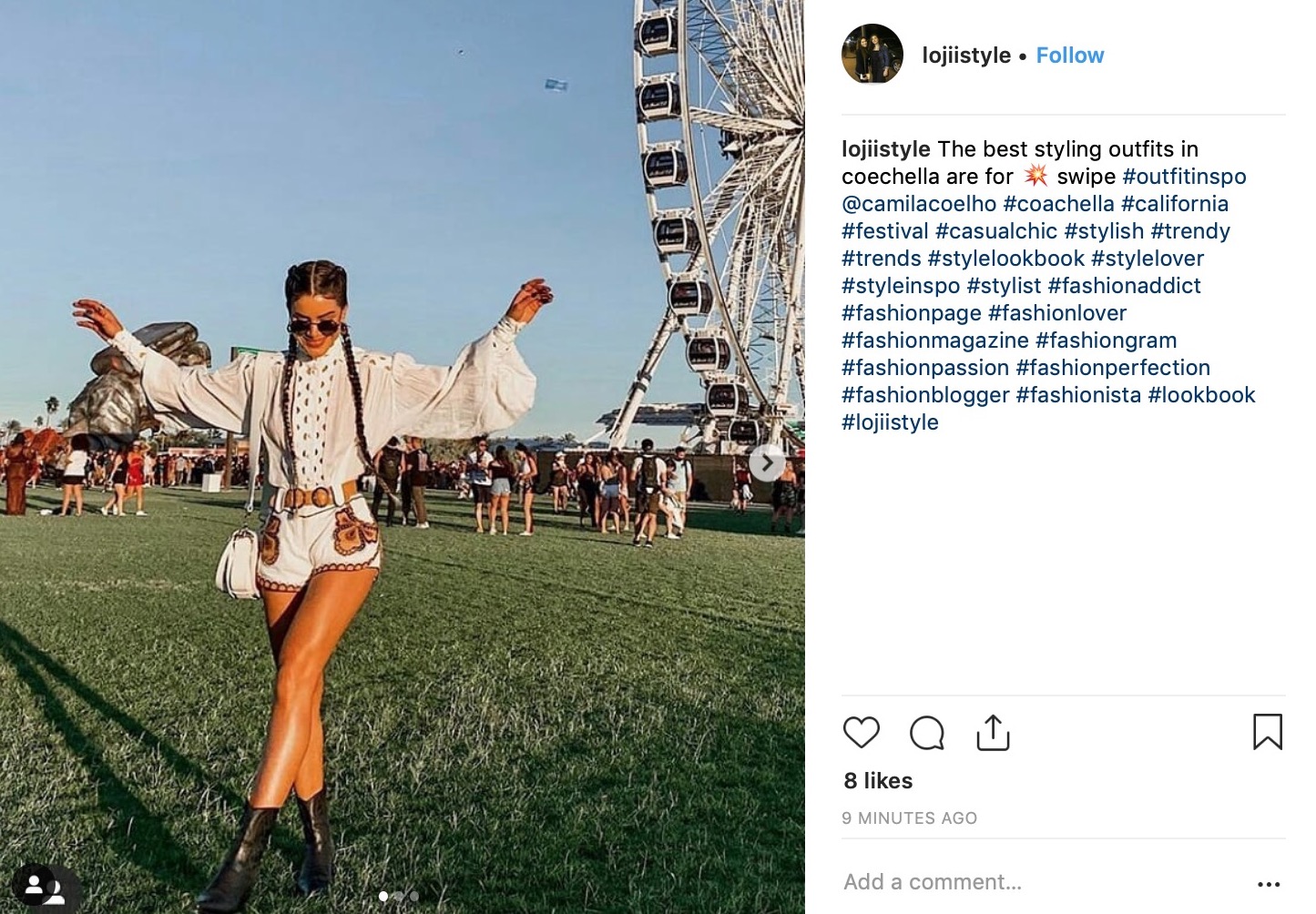Open the lojiistyle username in header

[x=966, y=56]
